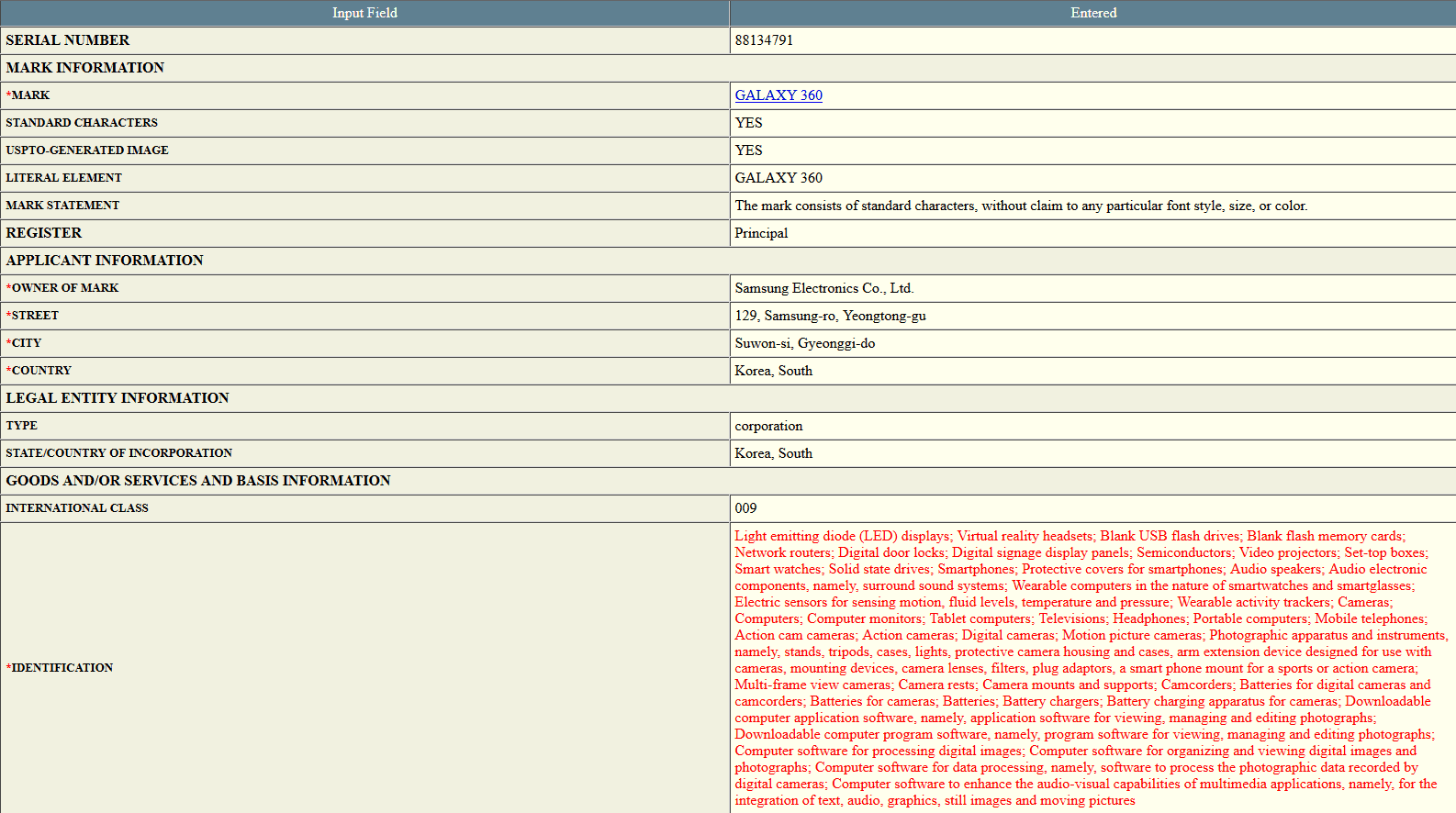The width and height of the screenshot is (1456, 813).
Task: Select the entity type value corporation
Action: pyautogui.click(x=768, y=426)
